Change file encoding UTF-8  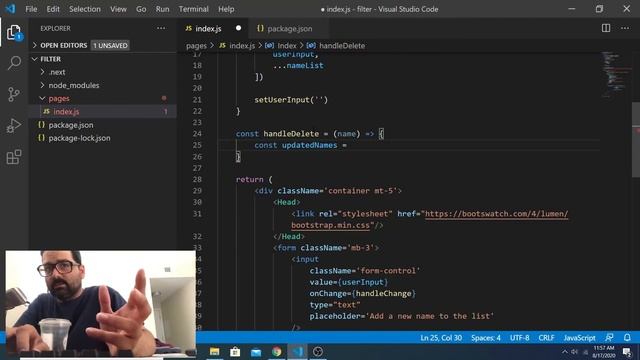click(x=520, y=338)
